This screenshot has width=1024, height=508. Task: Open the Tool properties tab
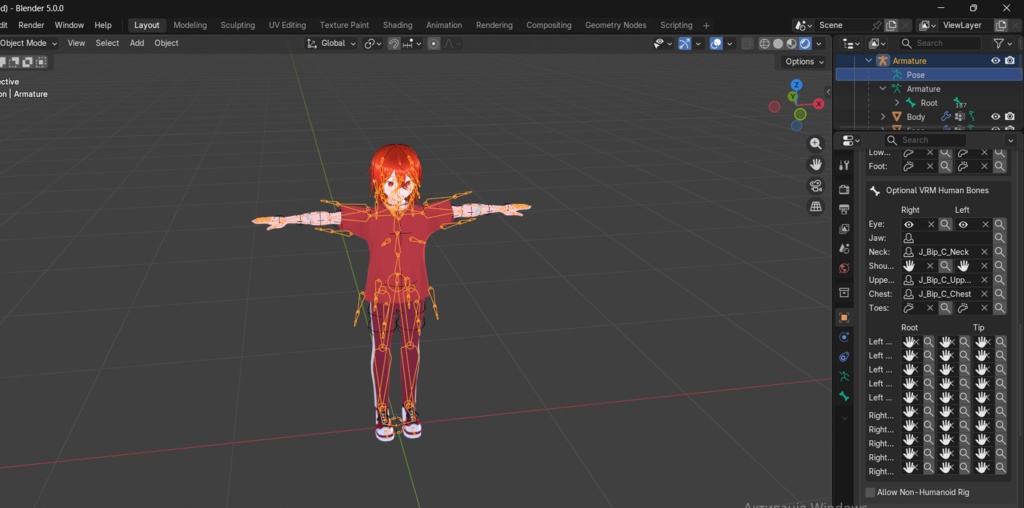coord(844,165)
